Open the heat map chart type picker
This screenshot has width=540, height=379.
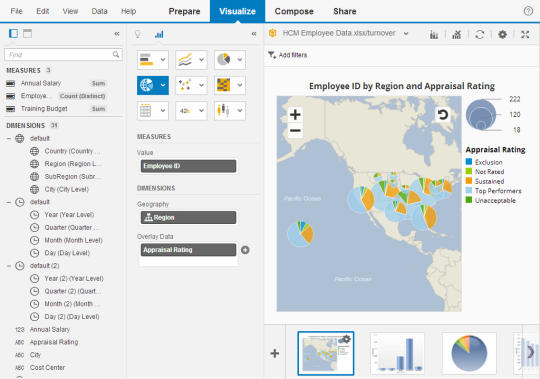[x=230, y=85]
